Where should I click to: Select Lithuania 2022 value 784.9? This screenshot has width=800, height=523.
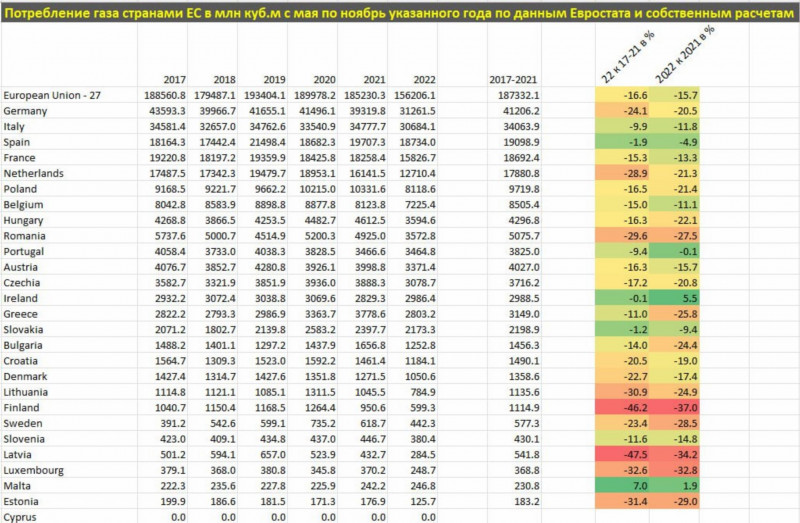[x=423, y=392]
